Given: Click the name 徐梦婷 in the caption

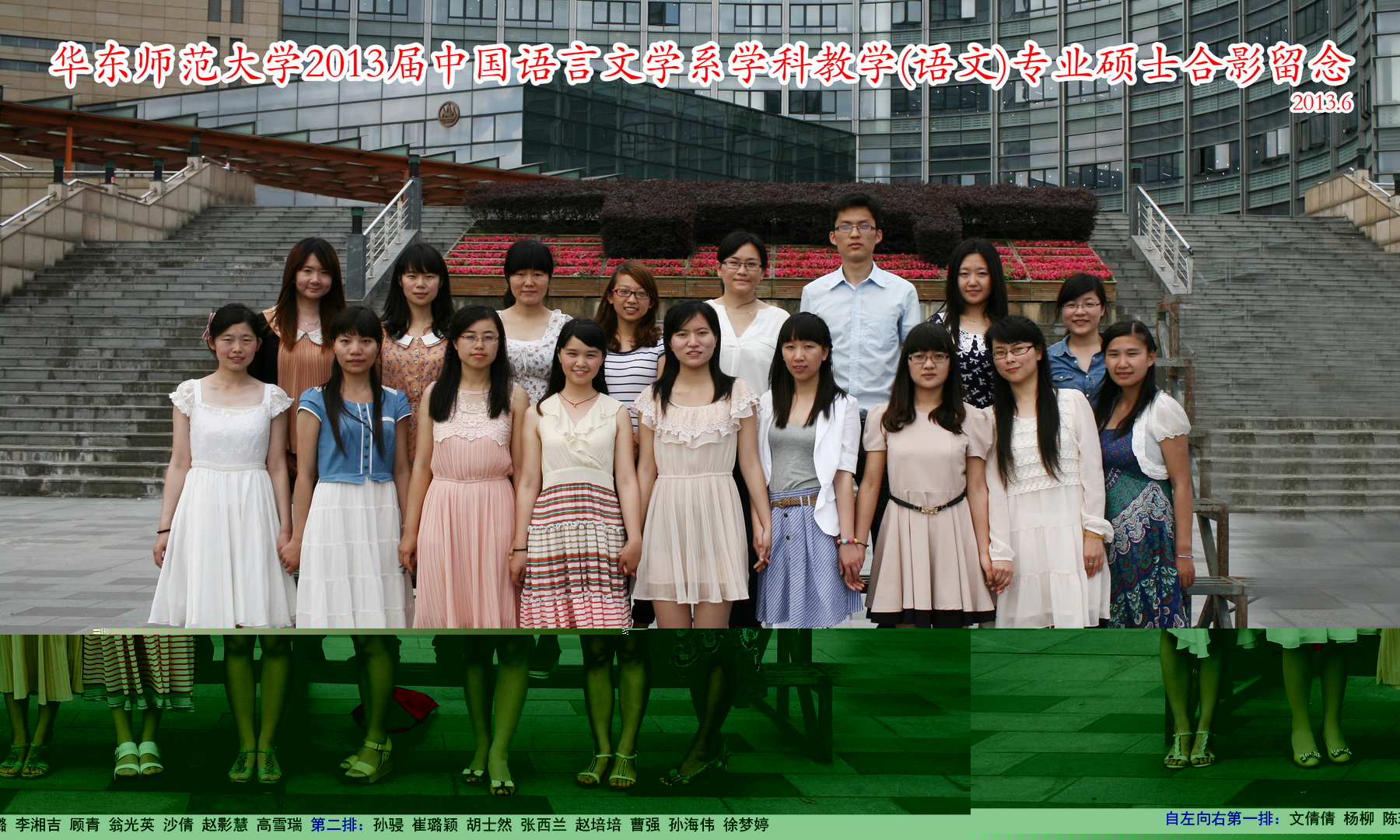Looking at the screenshot, I should point(746,825).
